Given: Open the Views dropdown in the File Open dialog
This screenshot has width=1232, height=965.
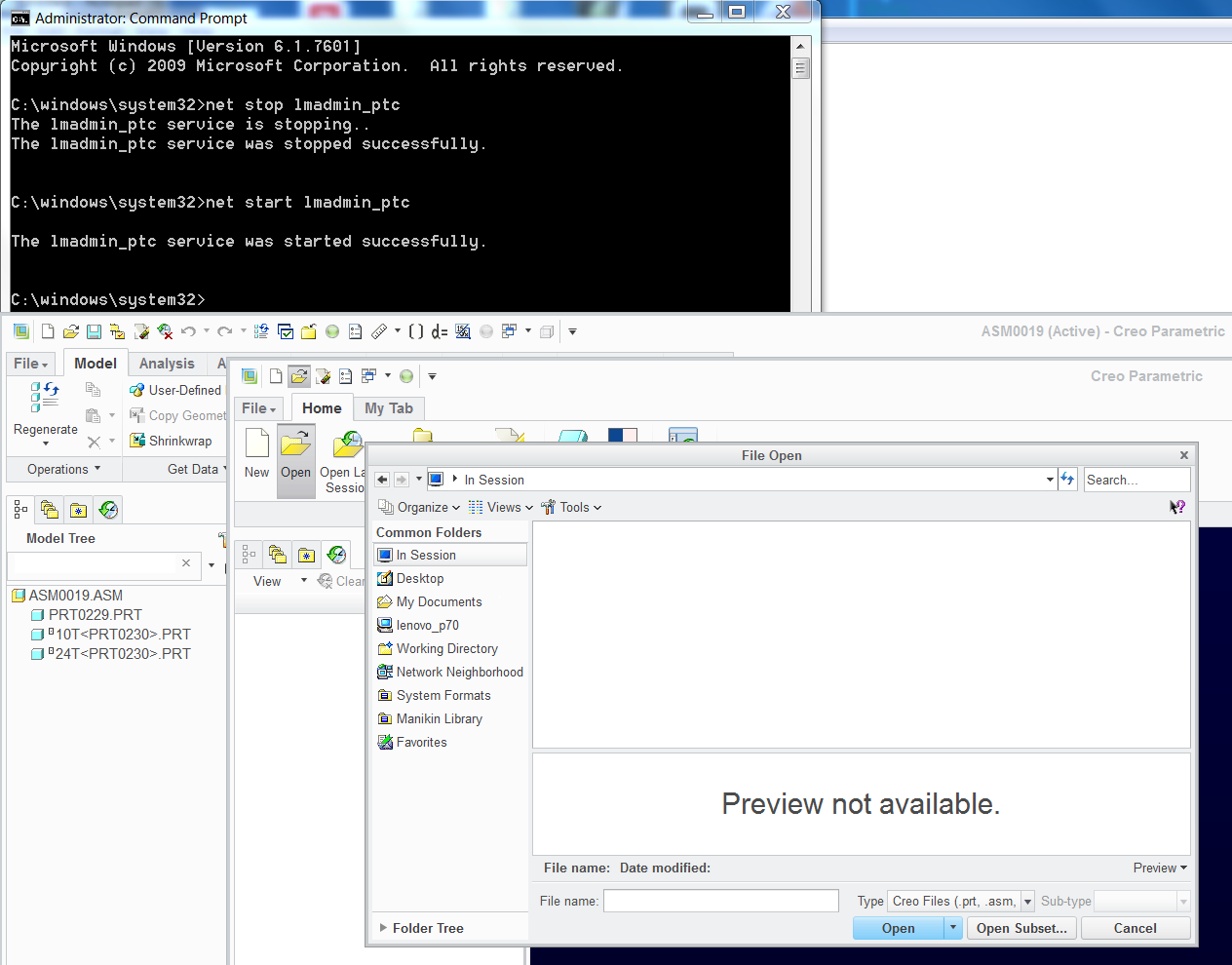Looking at the screenshot, I should tap(500, 507).
